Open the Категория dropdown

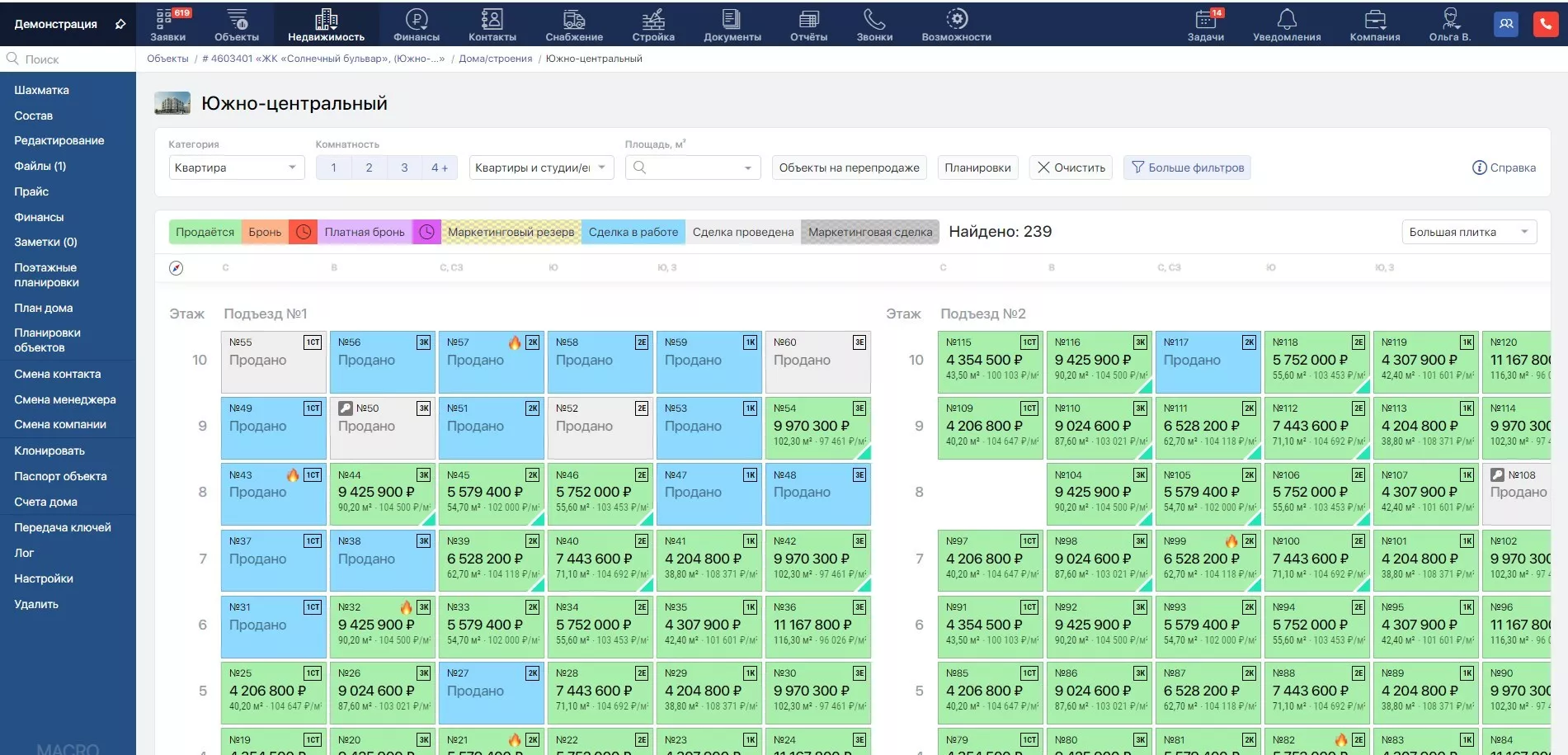point(236,168)
